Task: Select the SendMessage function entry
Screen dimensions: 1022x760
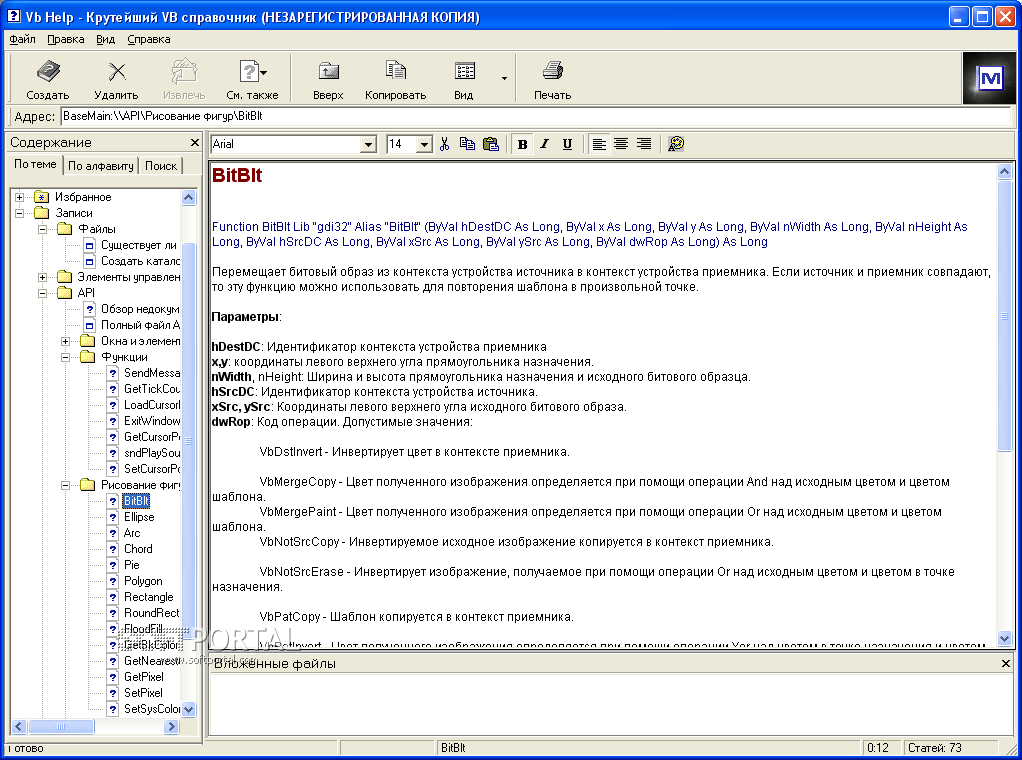Action: [151, 373]
